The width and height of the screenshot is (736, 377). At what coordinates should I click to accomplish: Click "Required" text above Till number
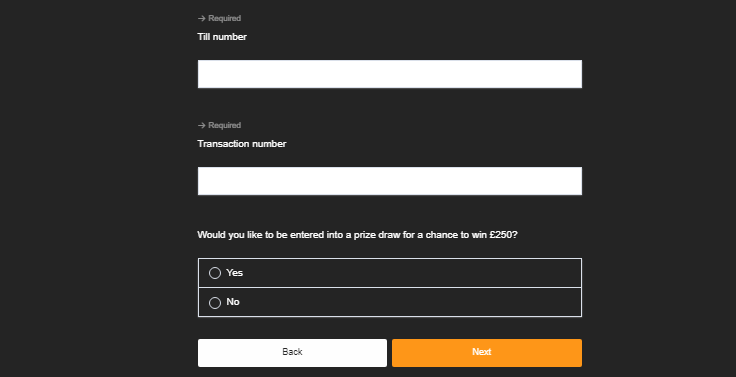click(224, 18)
